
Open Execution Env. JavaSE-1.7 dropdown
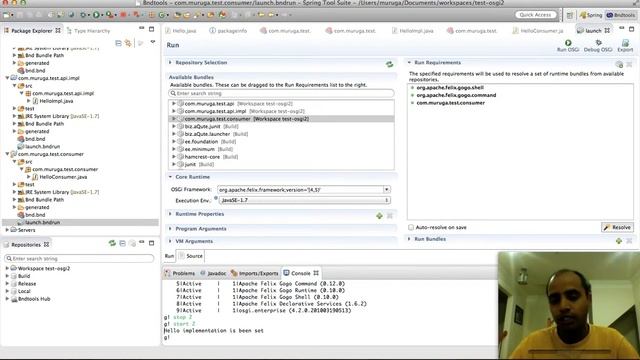click(305, 200)
